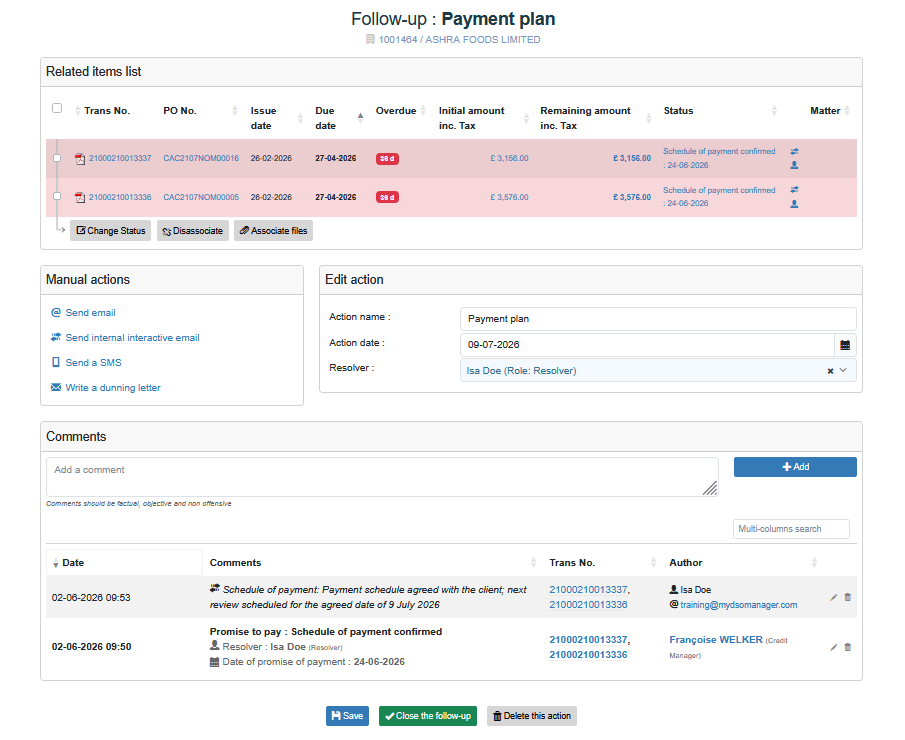Open 21000210013336 link in 09:50 comment row
This screenshot has height=740, width=905.
588,655
